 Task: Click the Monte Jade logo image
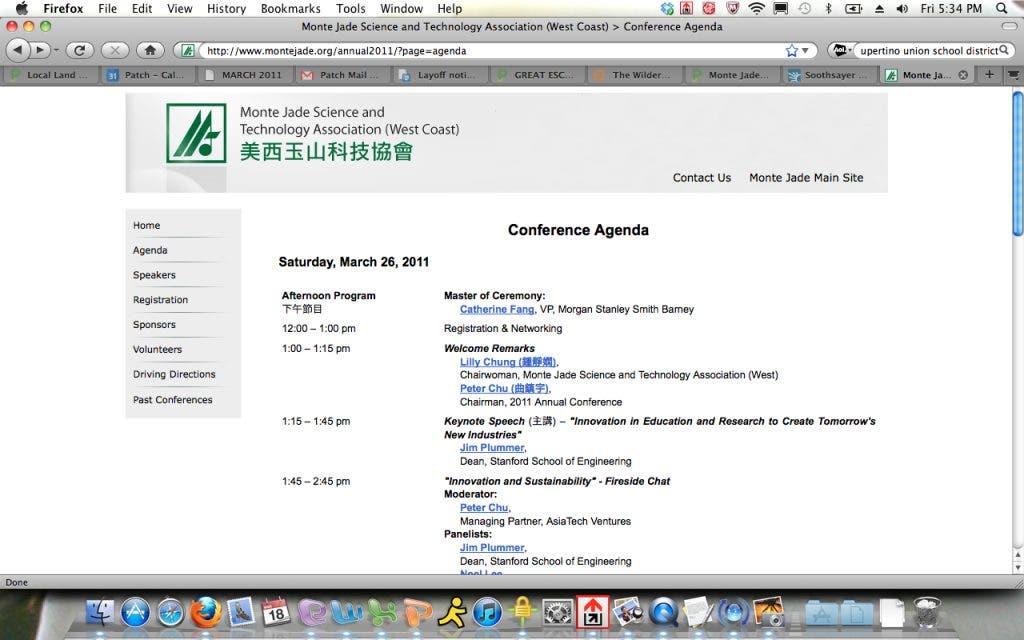click(x=196, y=133)
